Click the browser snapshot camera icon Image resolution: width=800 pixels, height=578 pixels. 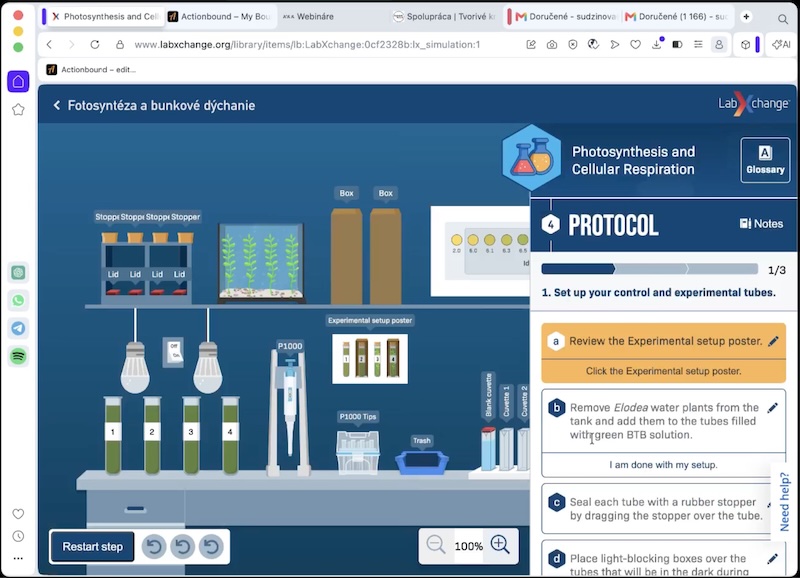[552, 45]
